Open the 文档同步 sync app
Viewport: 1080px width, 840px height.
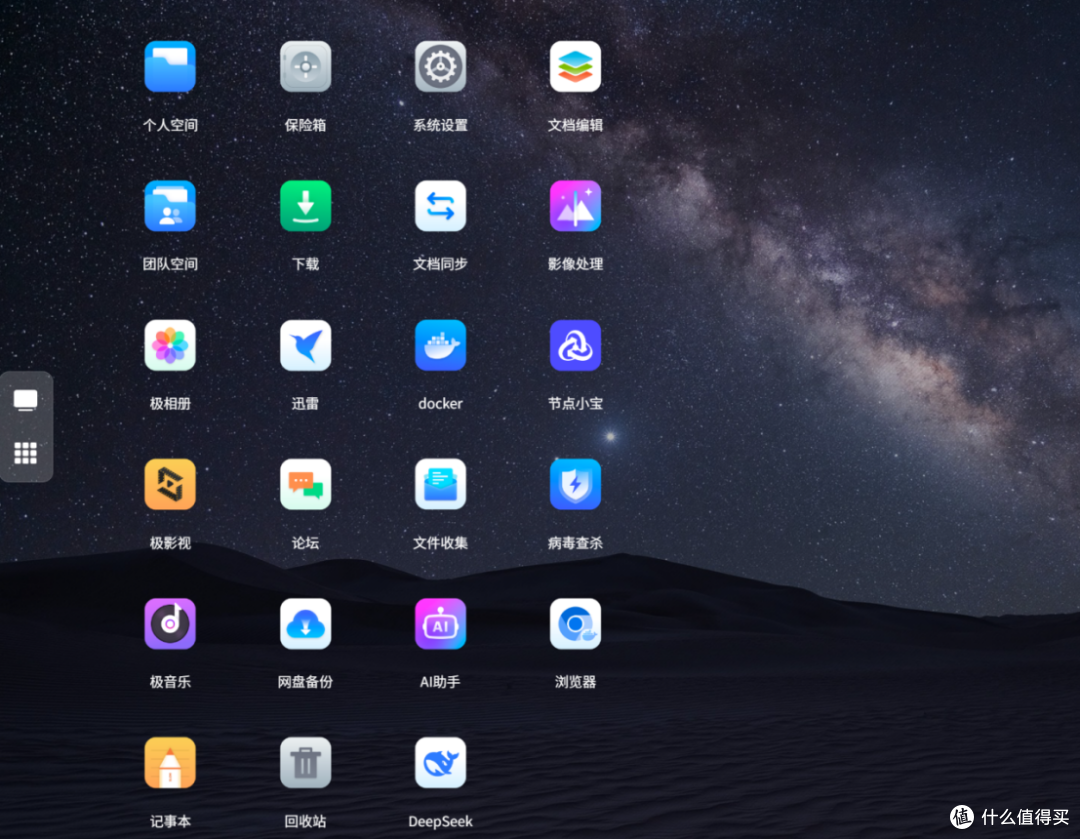[440, 206]
